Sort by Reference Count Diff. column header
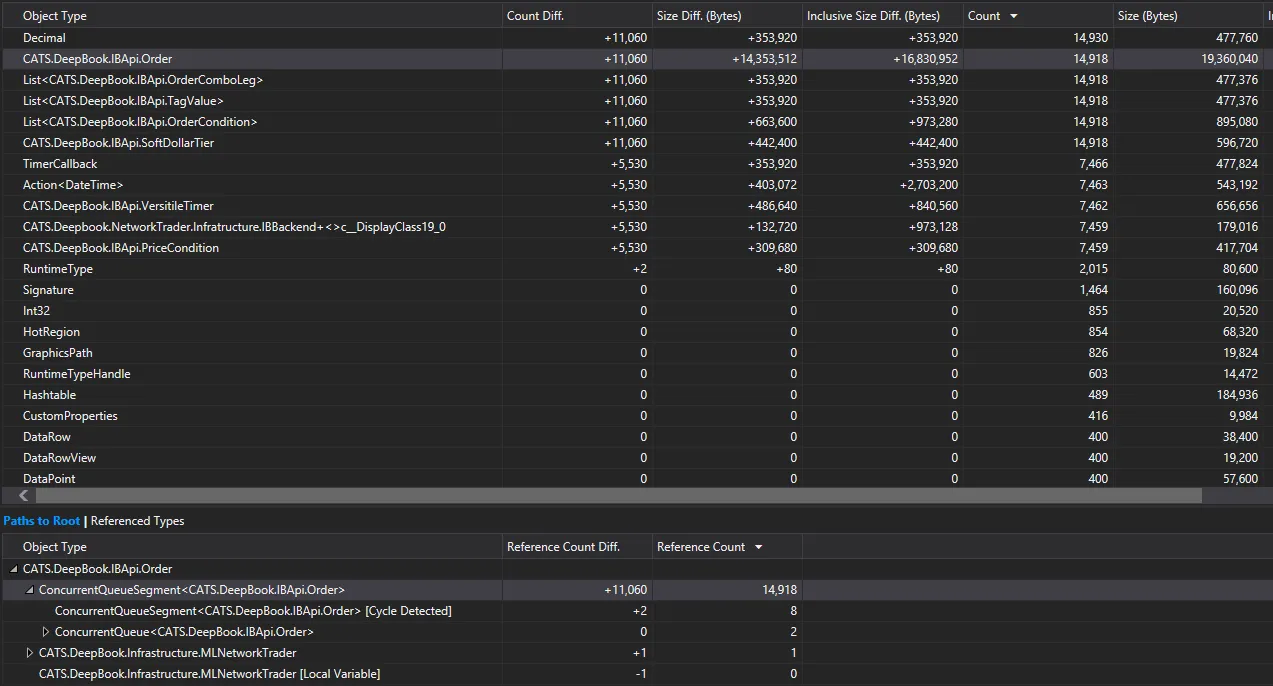 click(577, 547)
